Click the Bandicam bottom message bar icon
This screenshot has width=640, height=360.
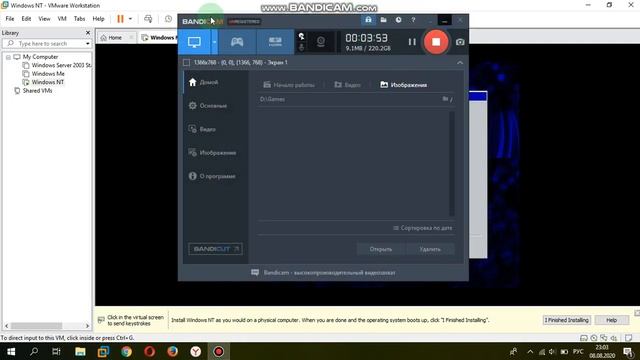(x=255, y=273)
